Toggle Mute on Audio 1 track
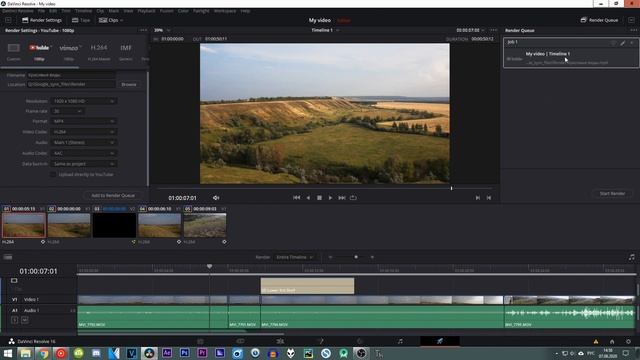This screenshot has width=640, height=360. pos(24,320)
